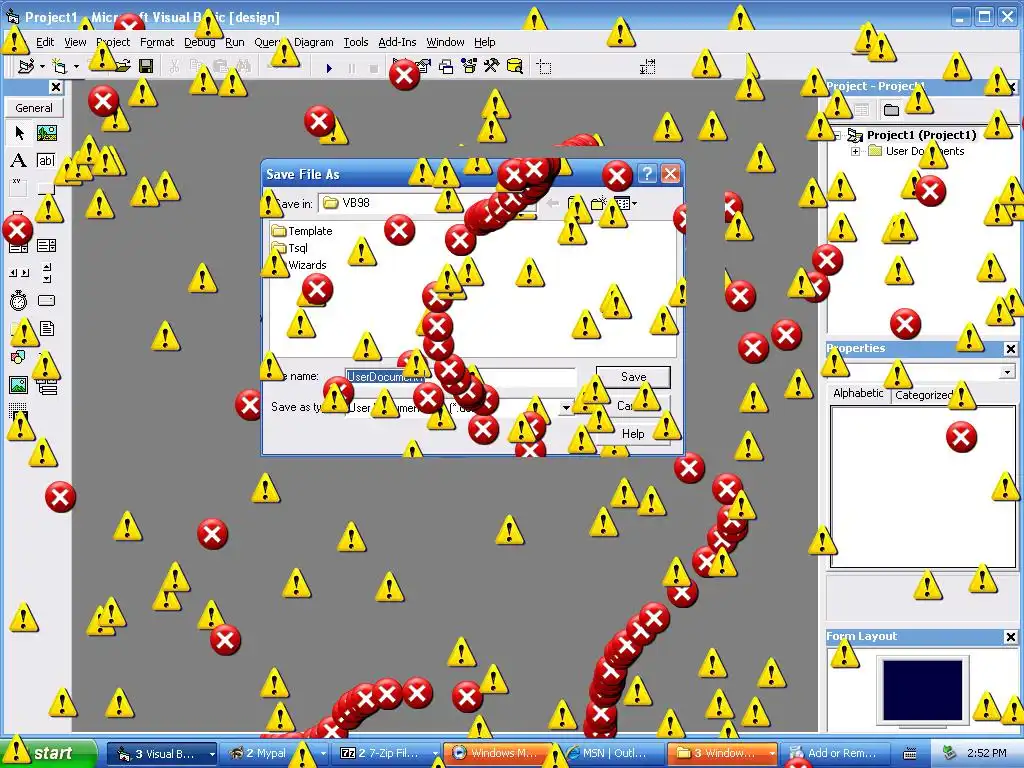Open the Tools menu

pyautogui.click(x=356, y=42)
